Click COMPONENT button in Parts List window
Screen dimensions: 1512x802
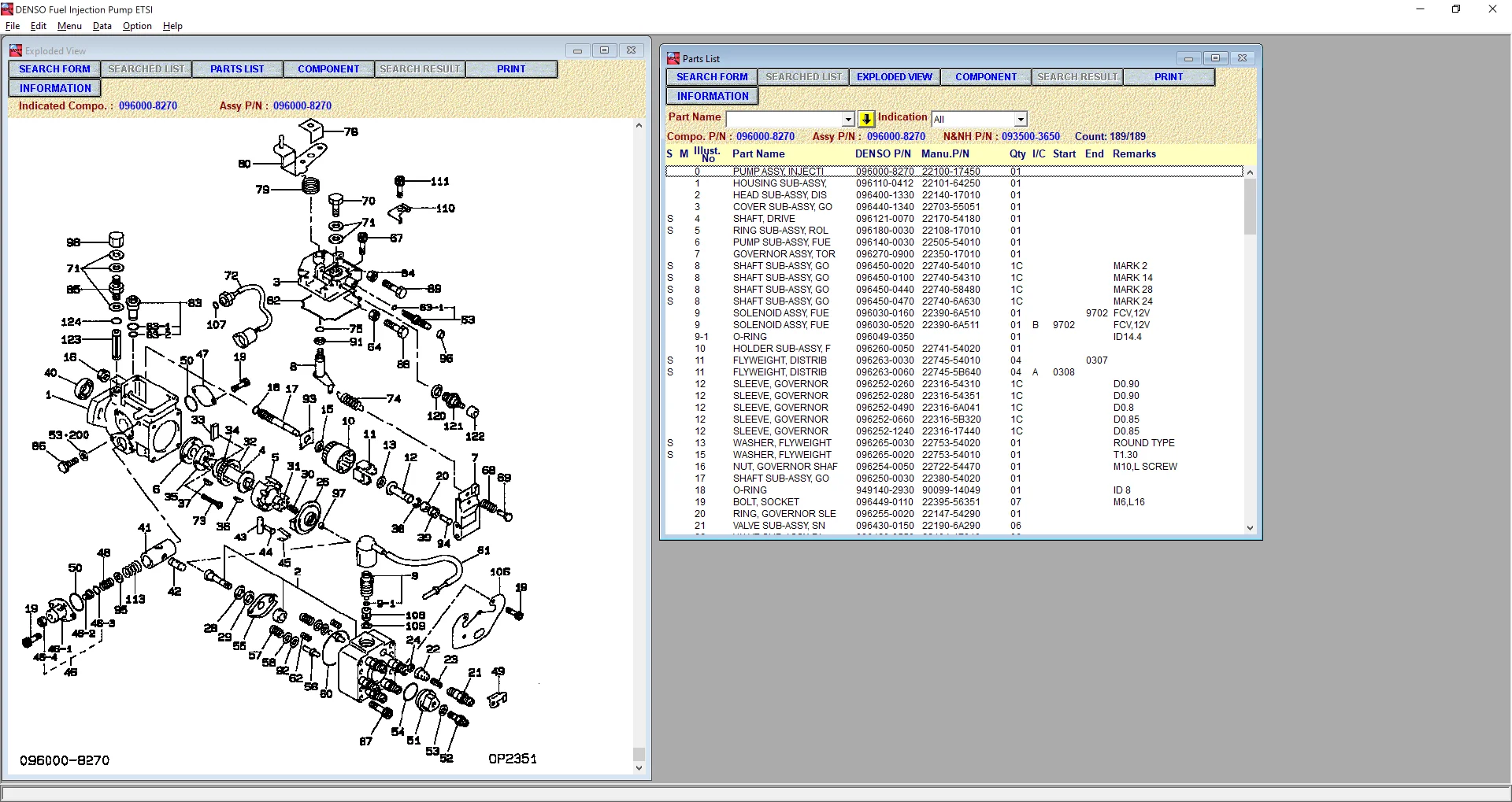(x=986, y=77)
